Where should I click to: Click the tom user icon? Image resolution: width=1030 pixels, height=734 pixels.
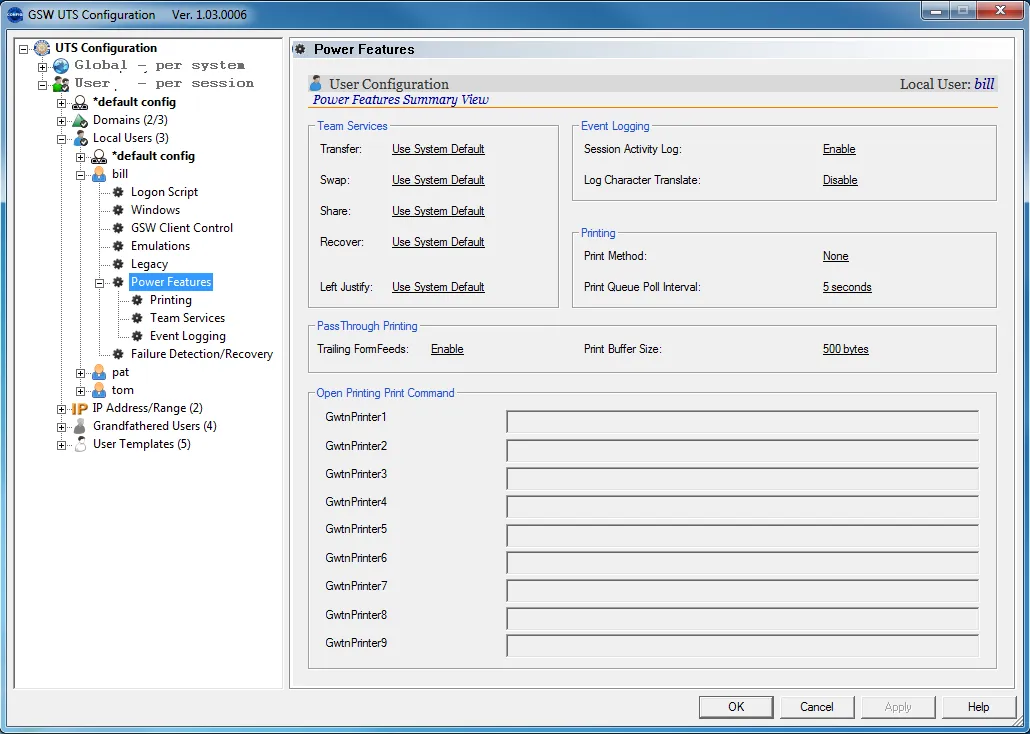(99, 390)
